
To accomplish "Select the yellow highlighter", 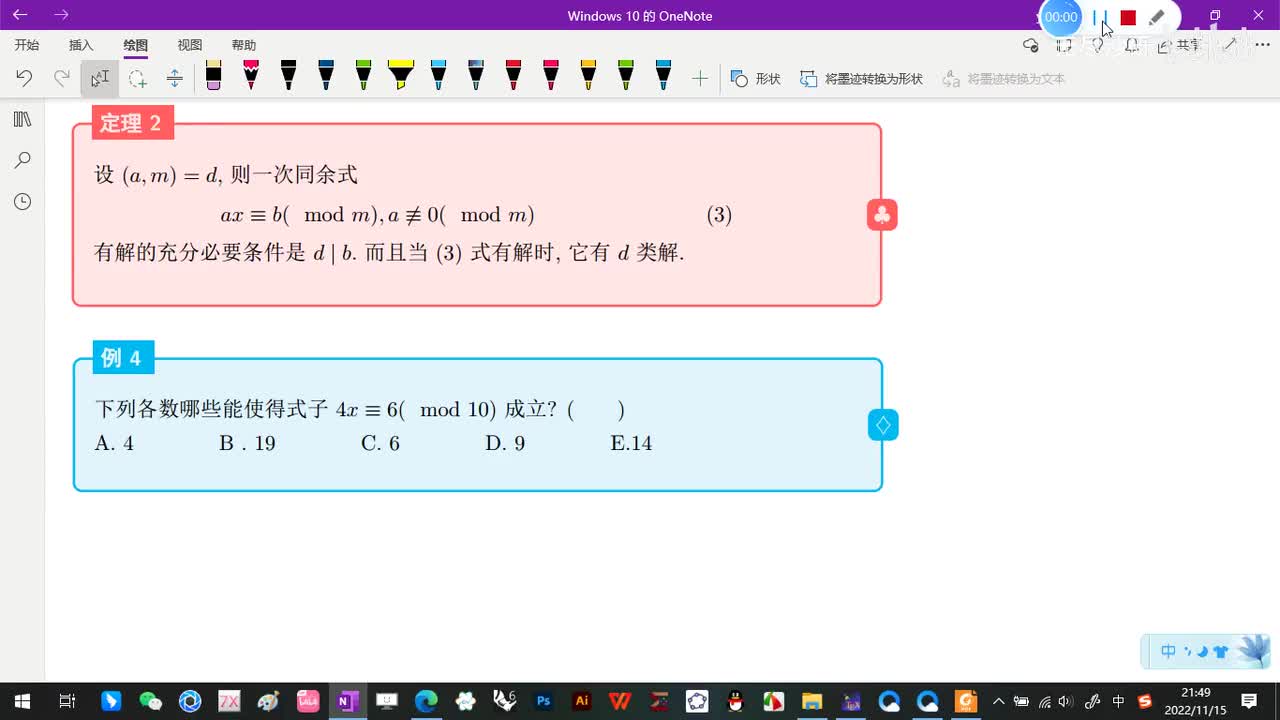I will coord(400,75).
